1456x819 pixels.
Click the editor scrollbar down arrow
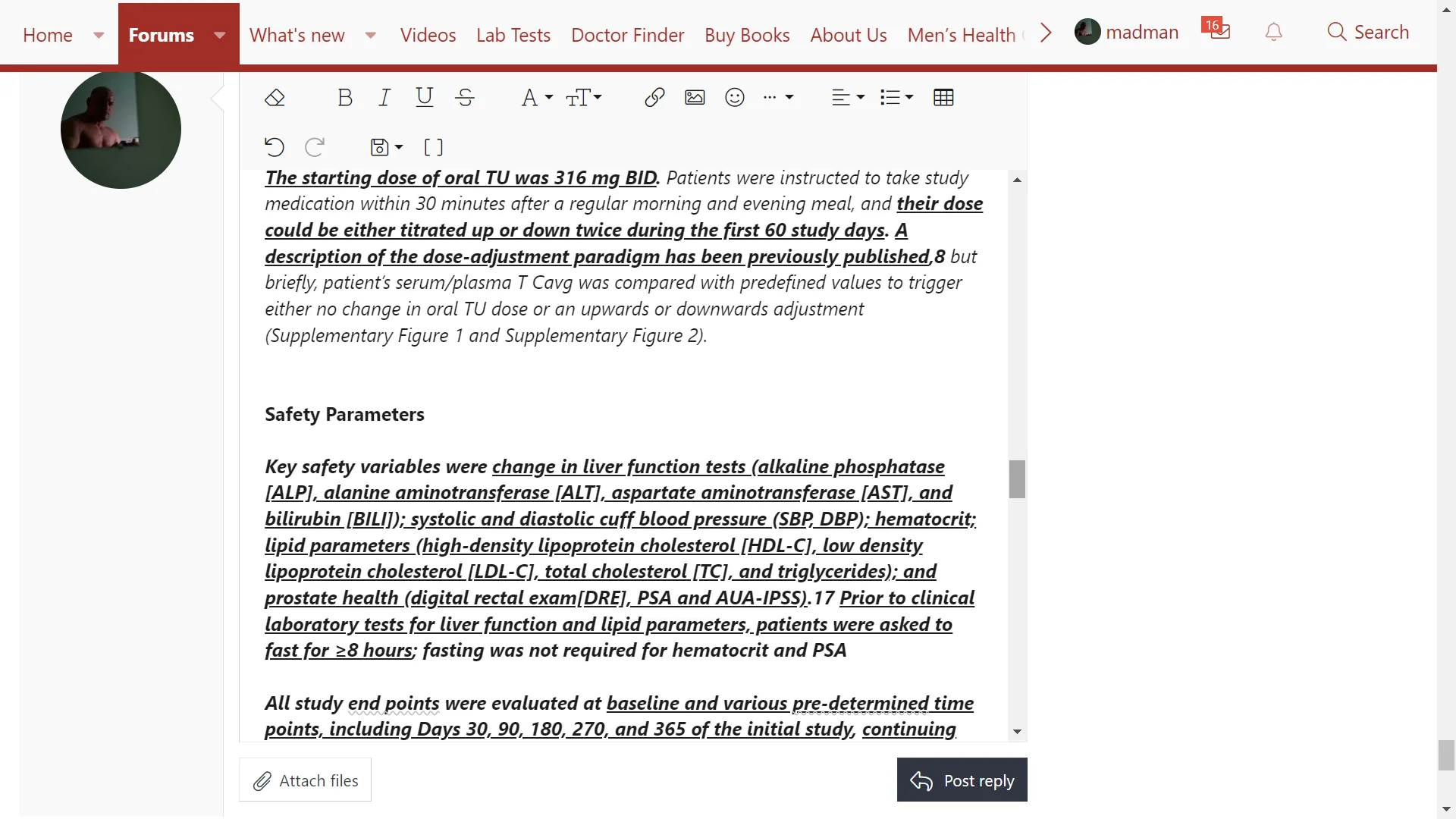(1017, 732)
